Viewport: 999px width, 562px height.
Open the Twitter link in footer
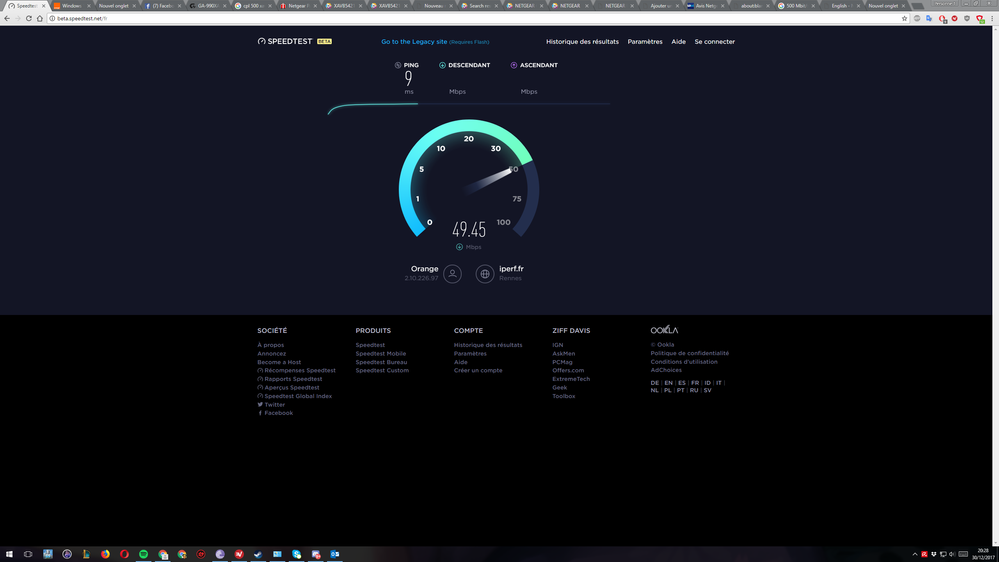coord(274,405)
